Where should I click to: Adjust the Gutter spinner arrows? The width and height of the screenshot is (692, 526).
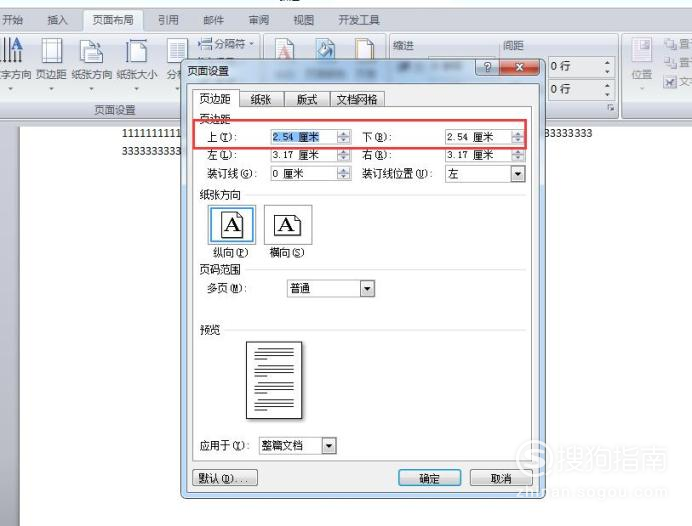coord(344,173)
